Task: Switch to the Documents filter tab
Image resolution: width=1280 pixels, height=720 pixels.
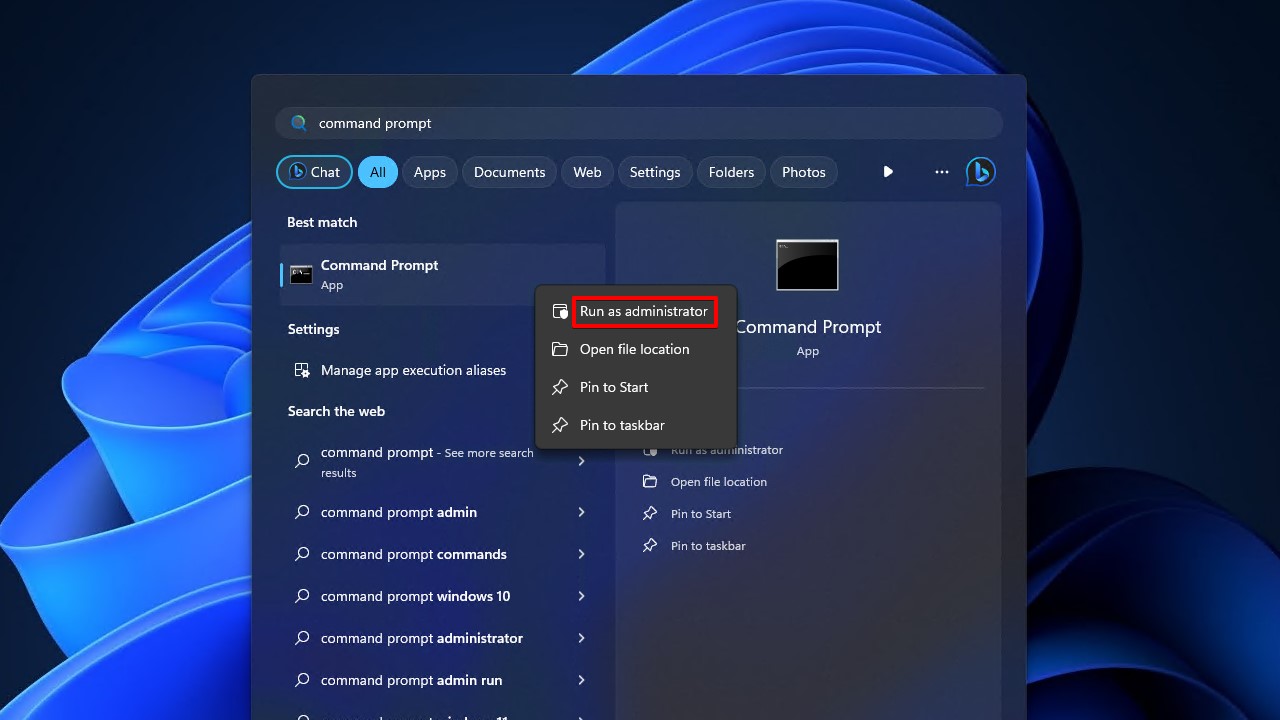Action: tap(509, 172)
